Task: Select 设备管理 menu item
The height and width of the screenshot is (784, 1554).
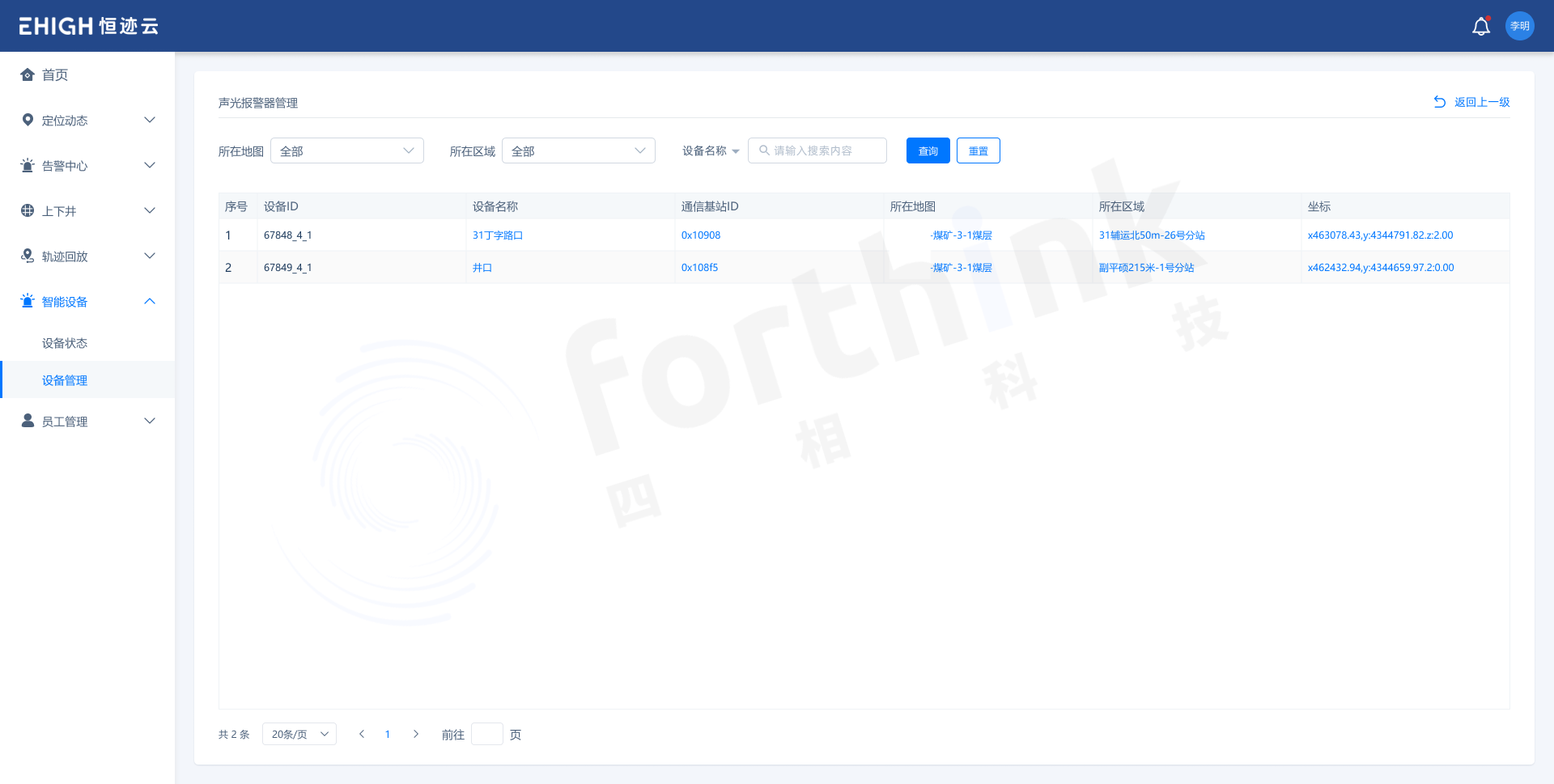Action: click(x=65, y=379)
